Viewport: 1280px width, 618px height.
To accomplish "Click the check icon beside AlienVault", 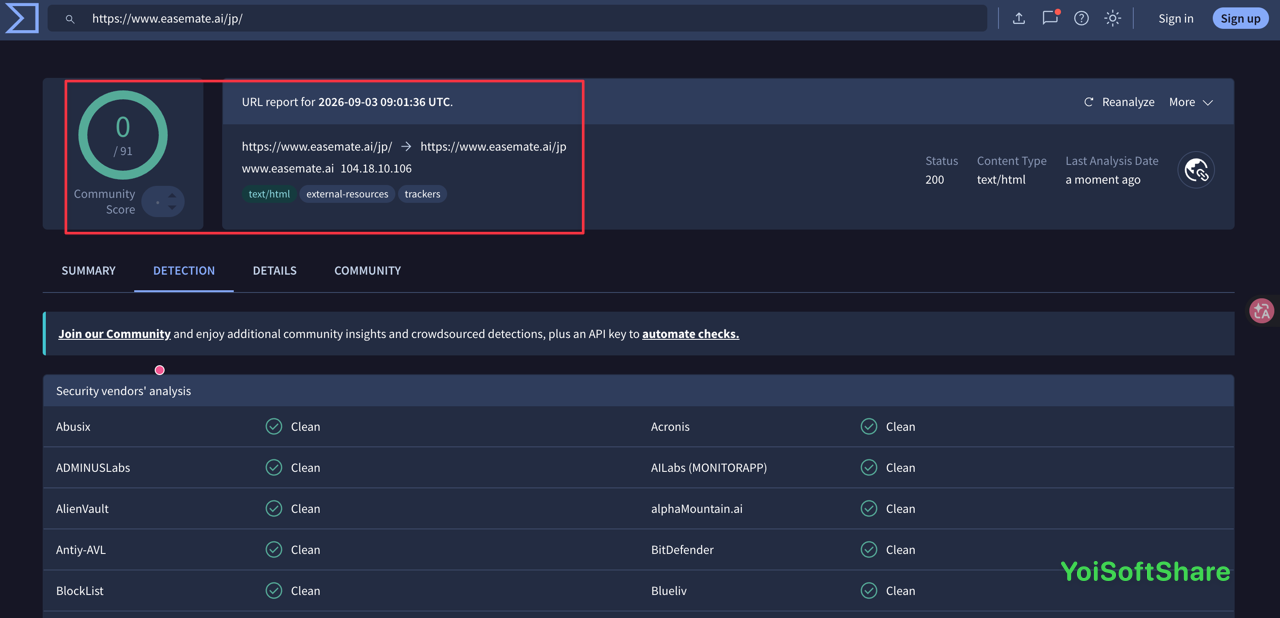I will click(274, 508).
